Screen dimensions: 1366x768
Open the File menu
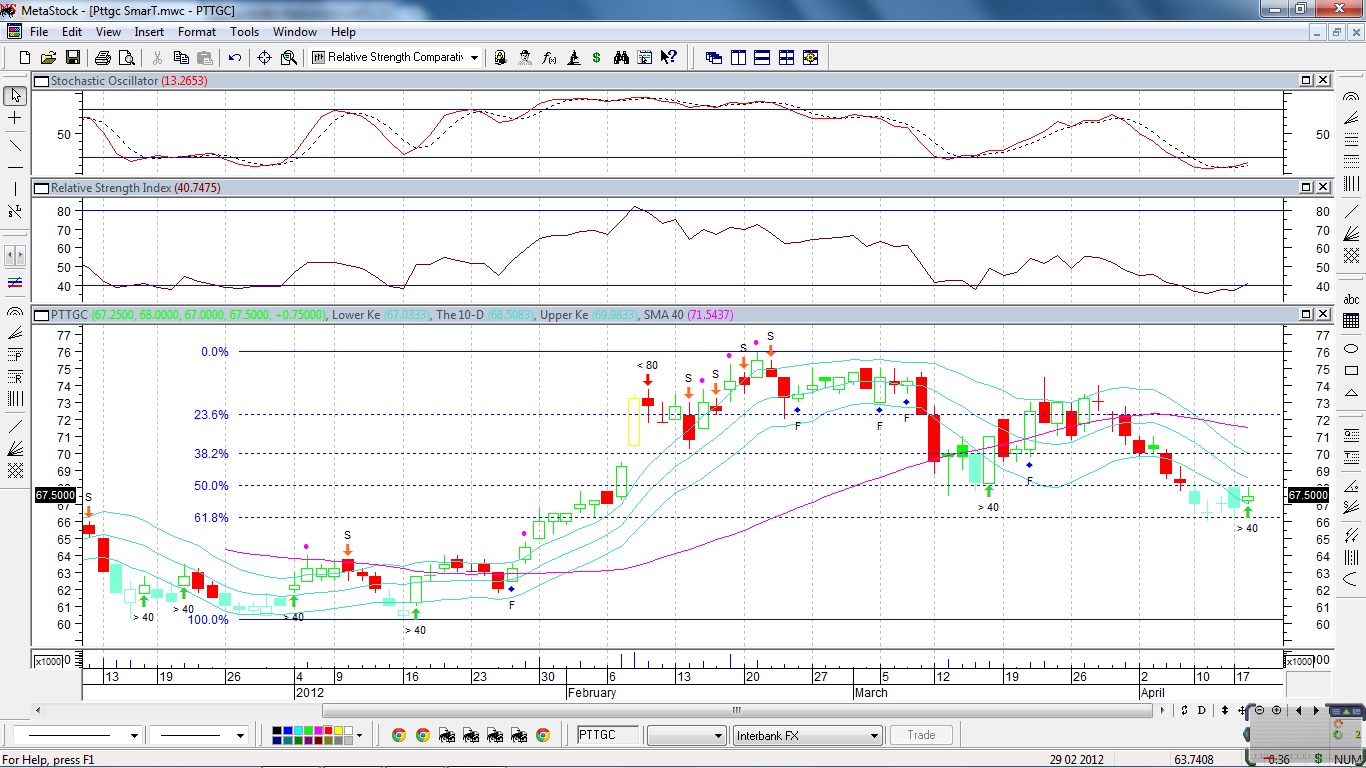click(39, 32)
